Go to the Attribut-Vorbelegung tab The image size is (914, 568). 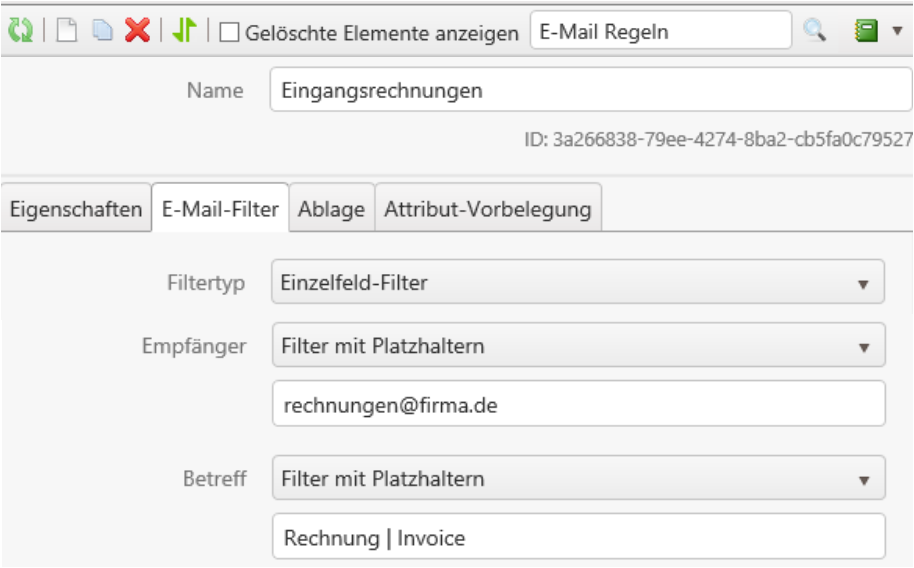click(x=488, y=210)
